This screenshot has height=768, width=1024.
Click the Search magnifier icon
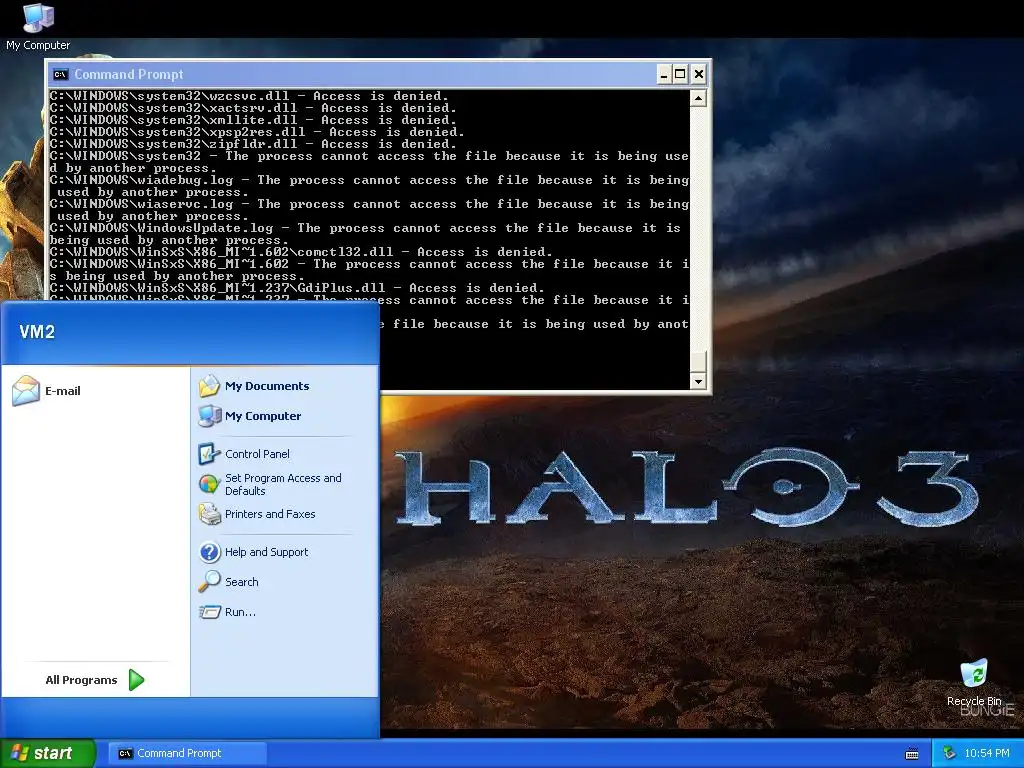pos(210,581)
